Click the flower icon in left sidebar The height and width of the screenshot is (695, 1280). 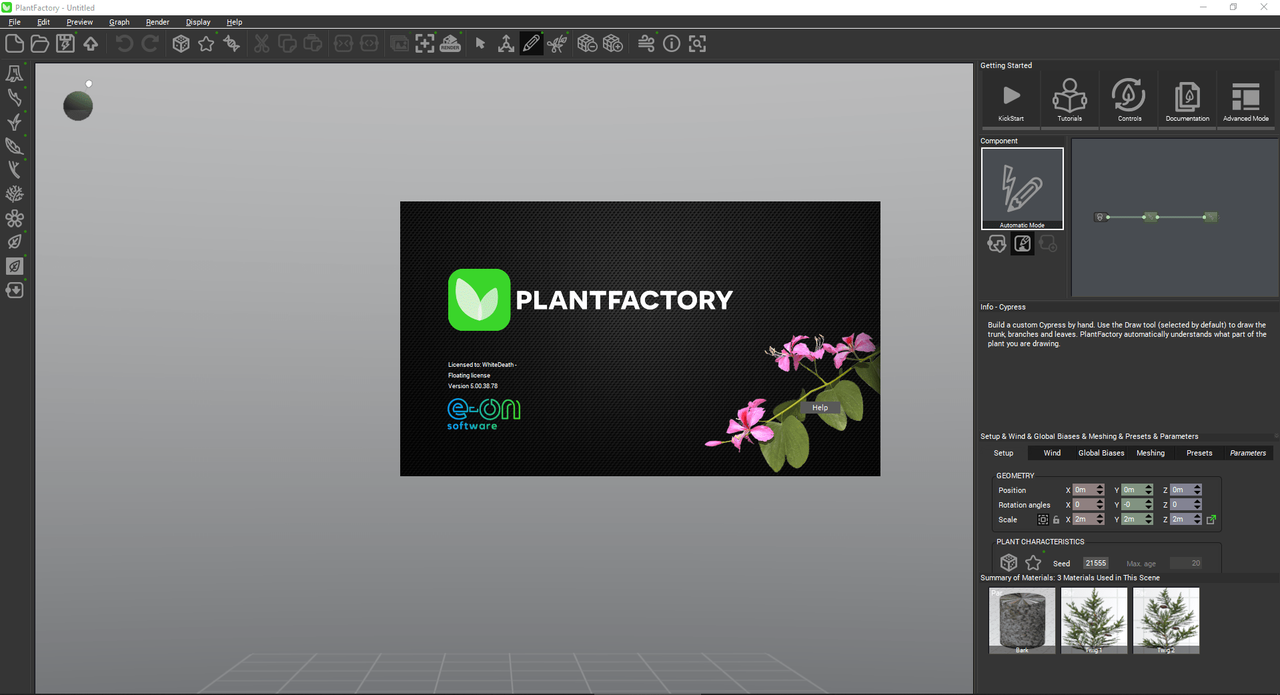(x=15, y=218)
